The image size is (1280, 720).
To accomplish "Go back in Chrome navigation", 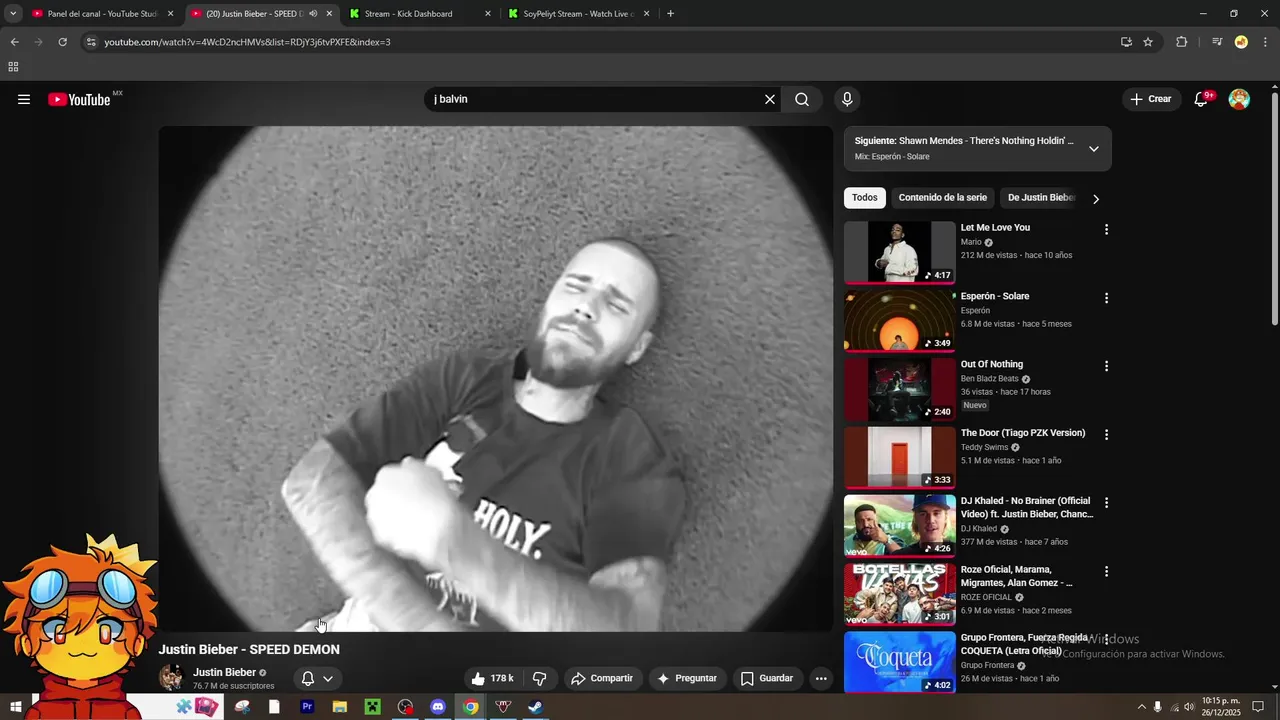I will pos(14,42).
